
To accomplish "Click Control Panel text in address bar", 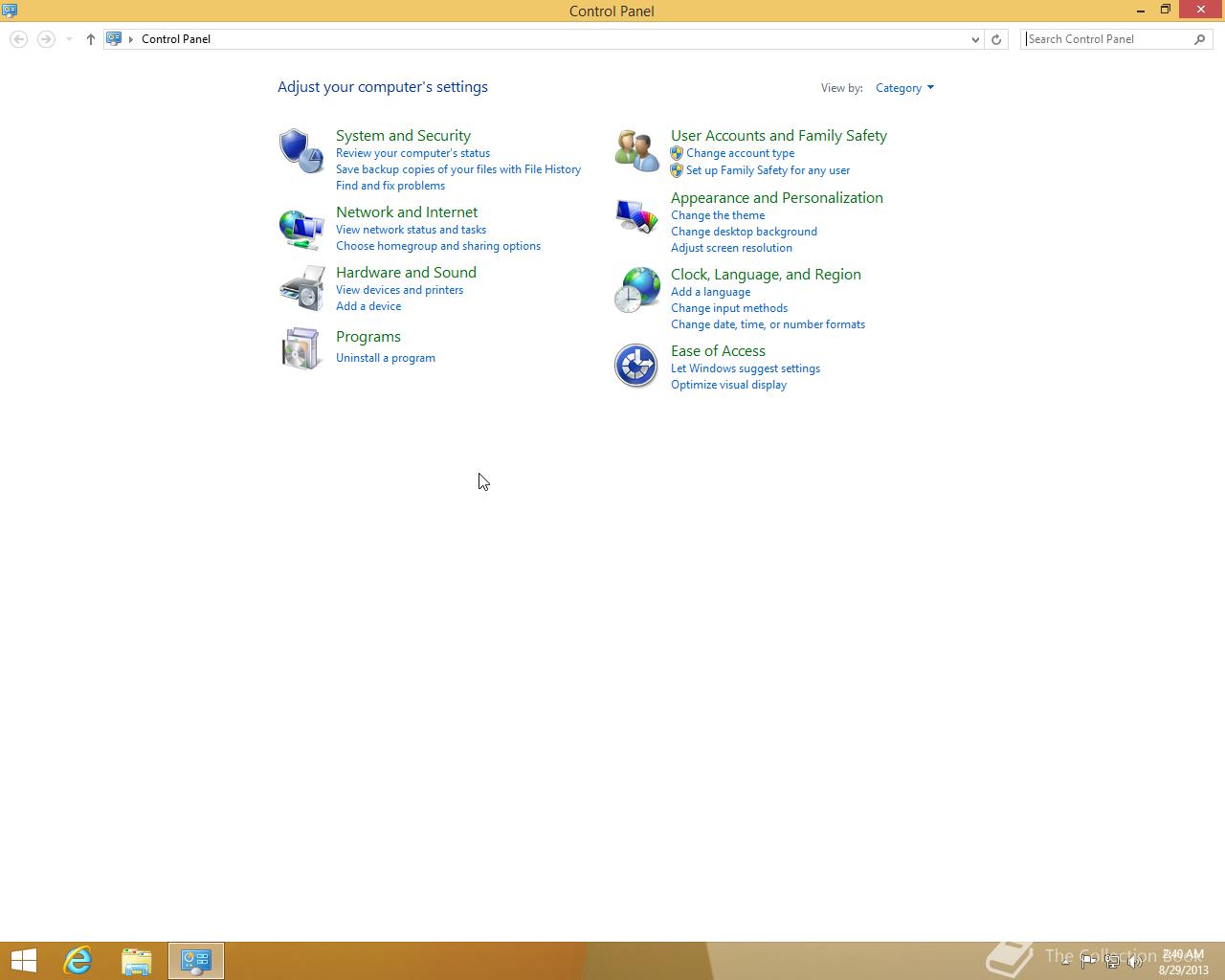I will coord(176,39).
